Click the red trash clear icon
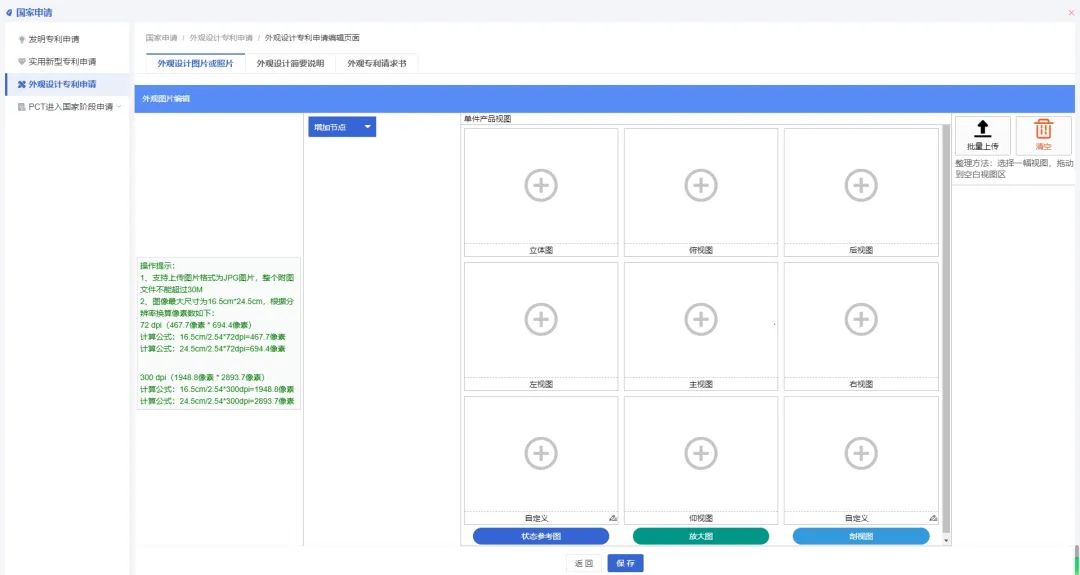 1043,129
